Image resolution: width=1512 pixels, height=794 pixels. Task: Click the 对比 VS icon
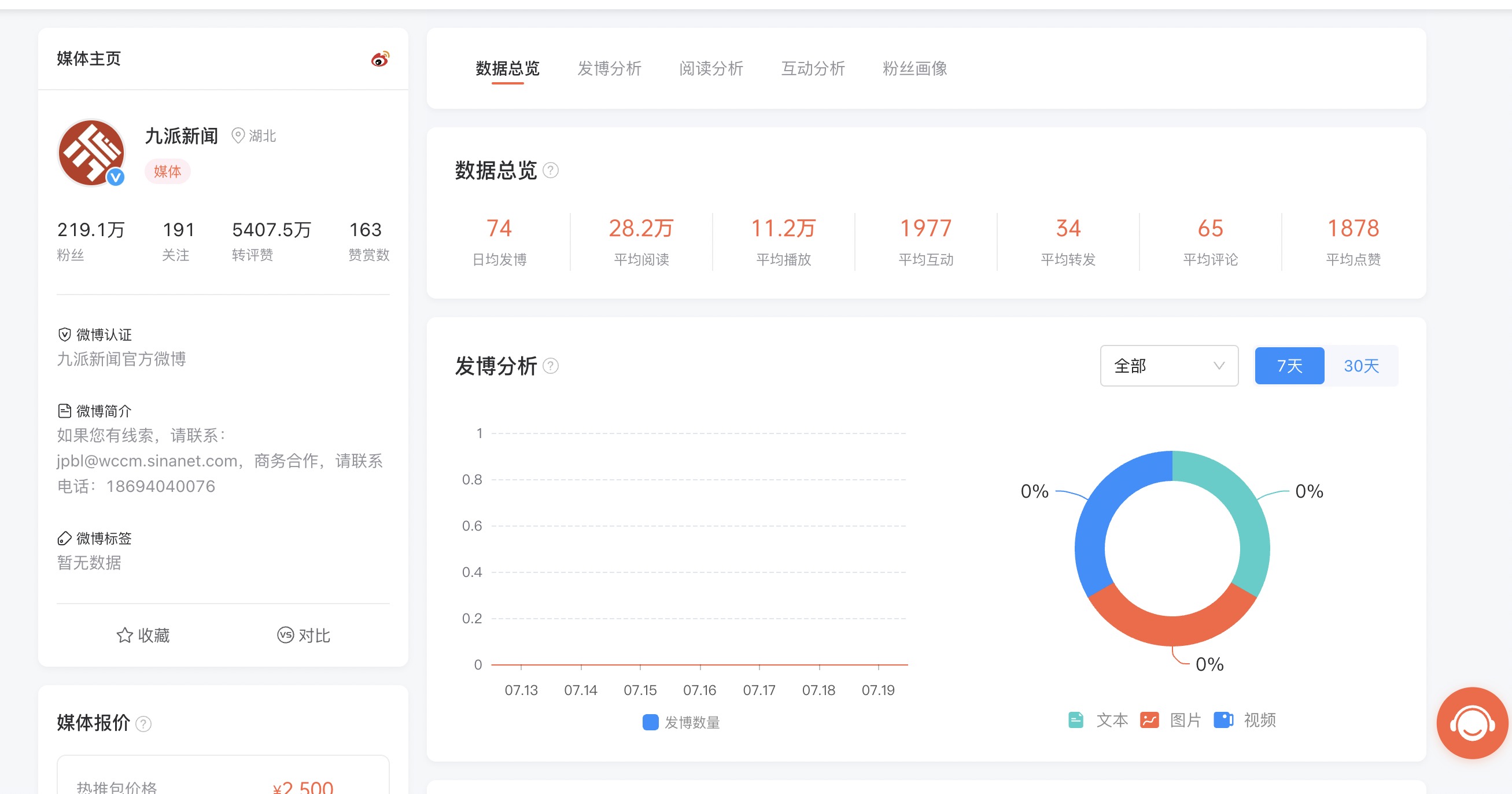(285, 635)
